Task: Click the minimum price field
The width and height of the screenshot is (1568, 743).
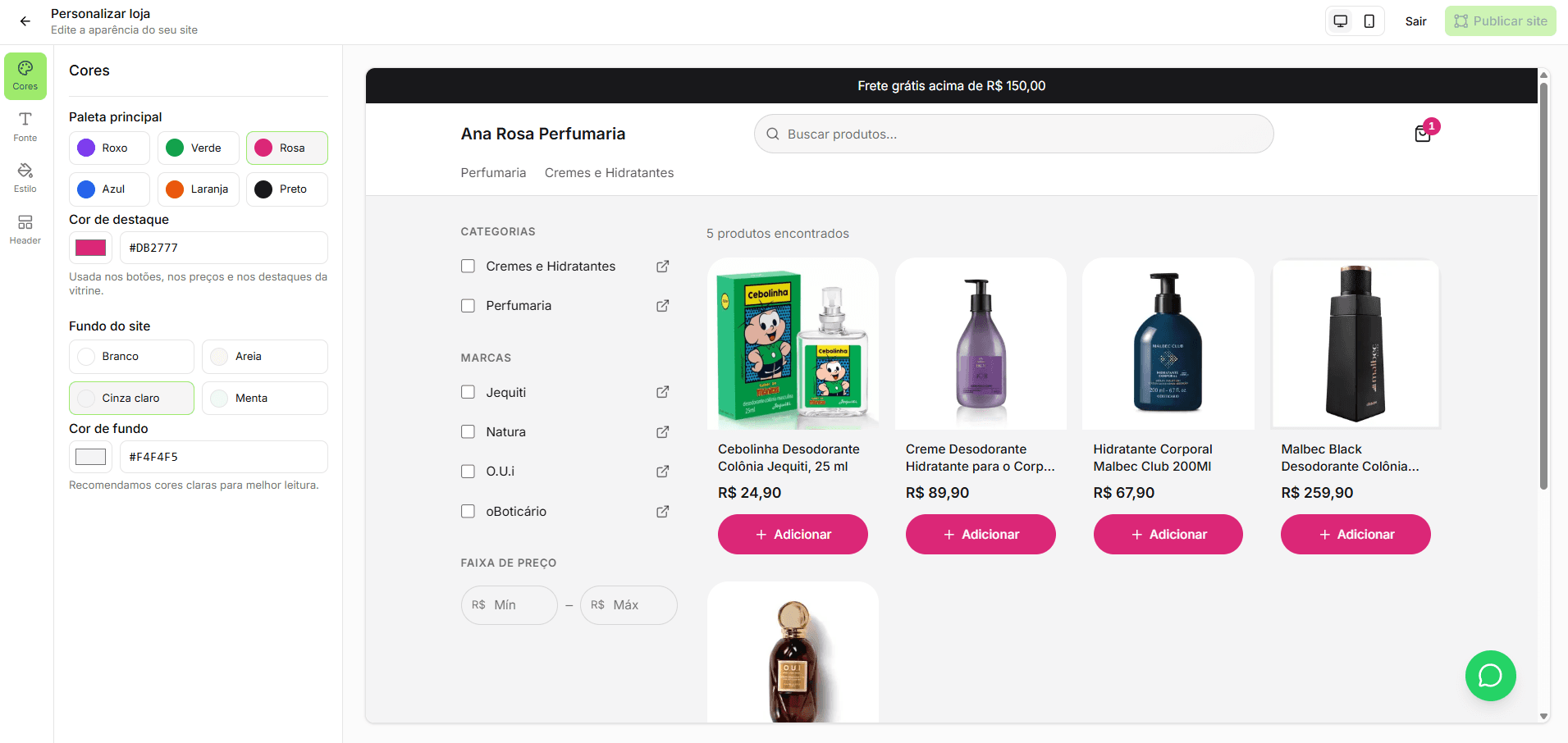Action: 510,605
